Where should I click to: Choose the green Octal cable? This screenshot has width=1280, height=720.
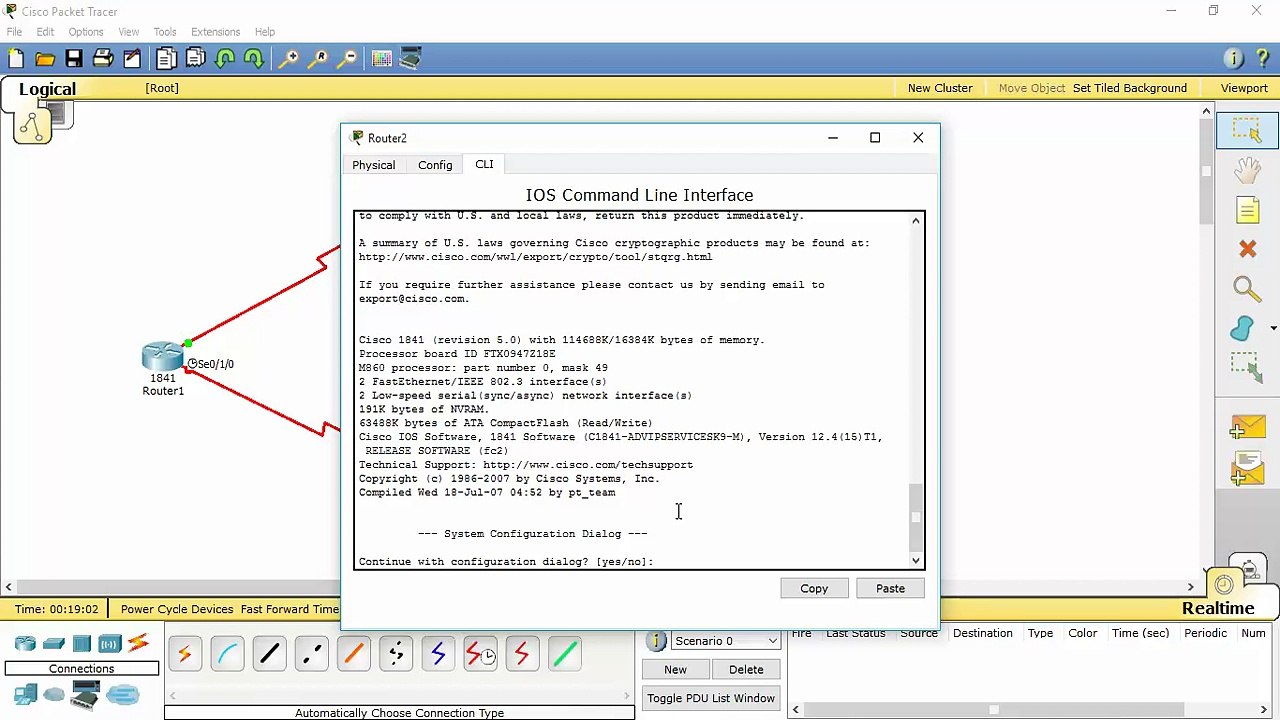click(564, 654)
